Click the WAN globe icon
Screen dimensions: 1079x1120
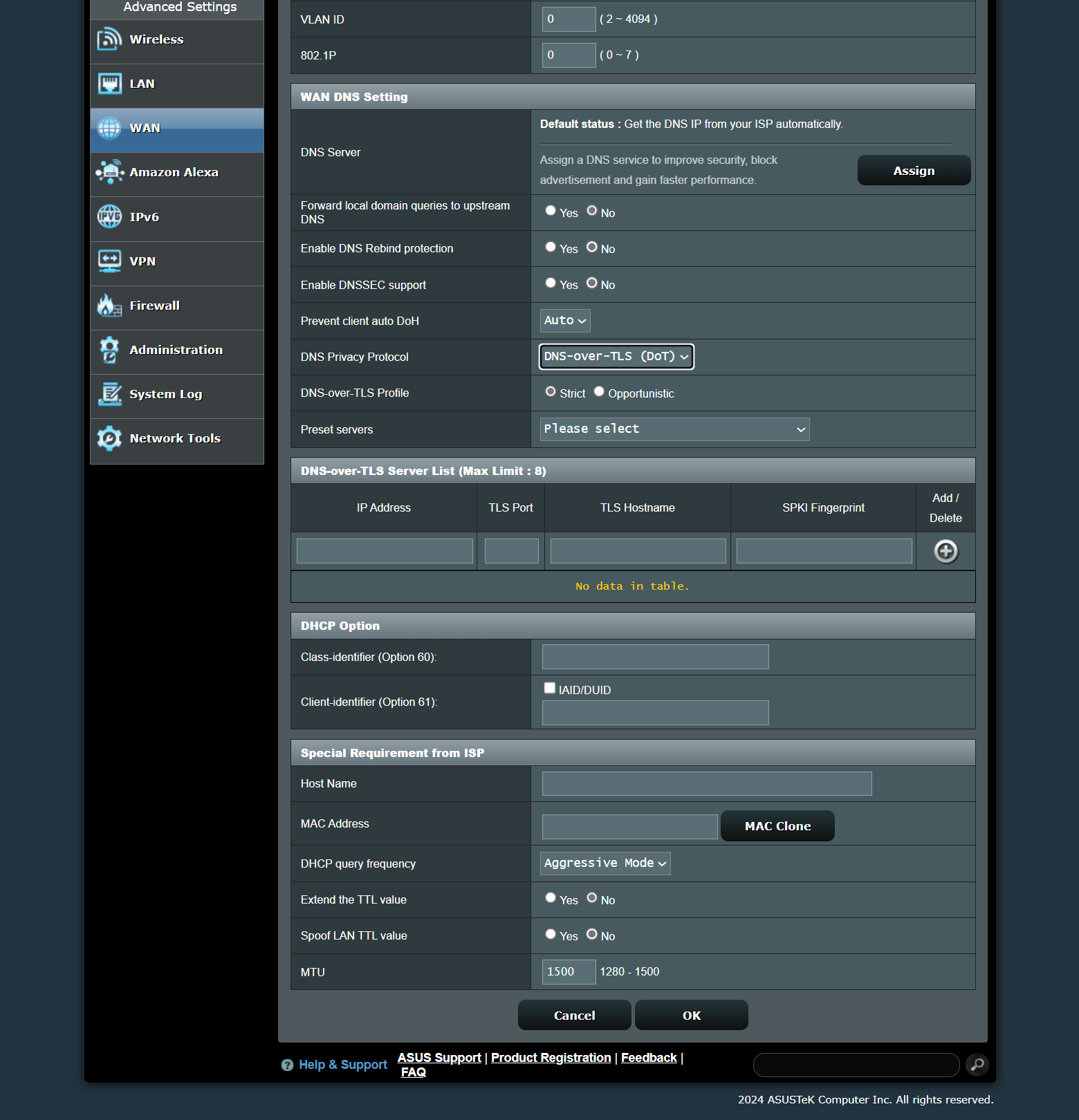pos(109,128)
